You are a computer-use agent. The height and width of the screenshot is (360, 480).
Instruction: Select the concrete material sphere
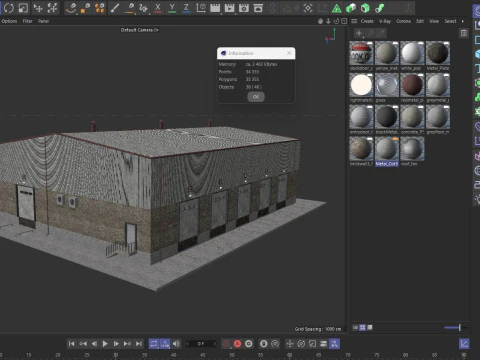pyautogui.click(x=412, y=117)
